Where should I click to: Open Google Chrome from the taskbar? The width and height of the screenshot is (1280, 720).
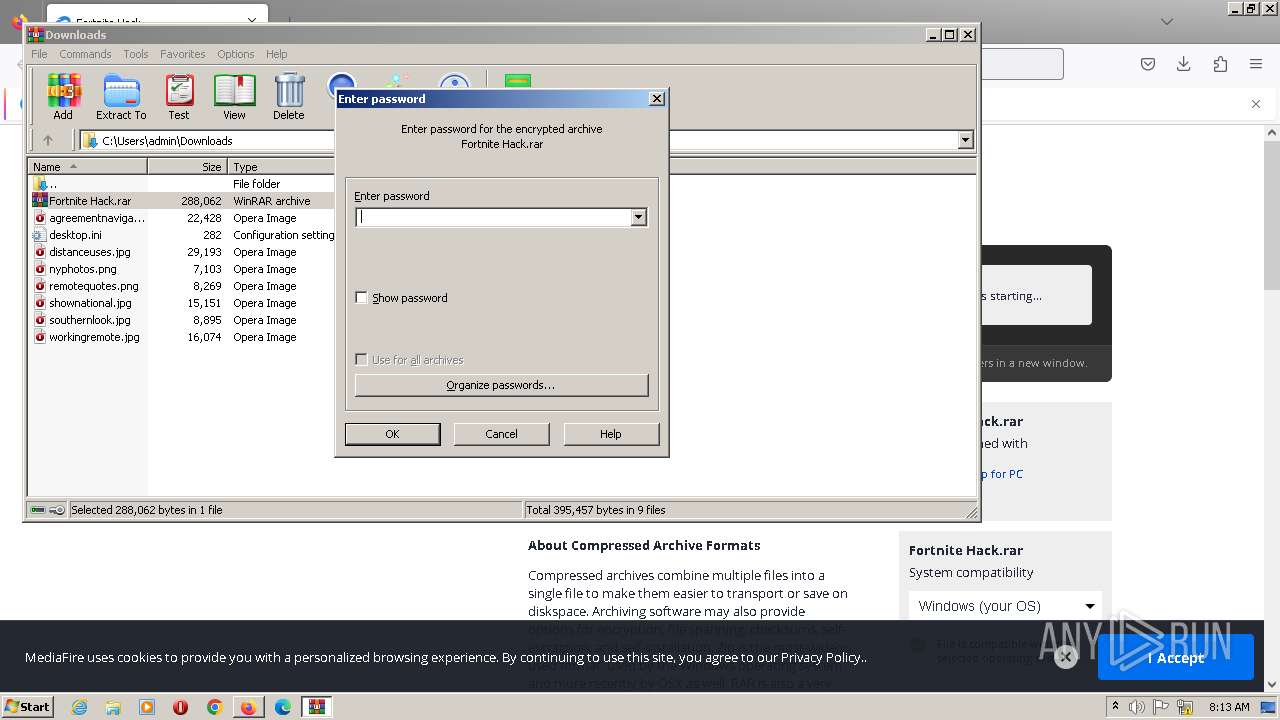[215, 707]
